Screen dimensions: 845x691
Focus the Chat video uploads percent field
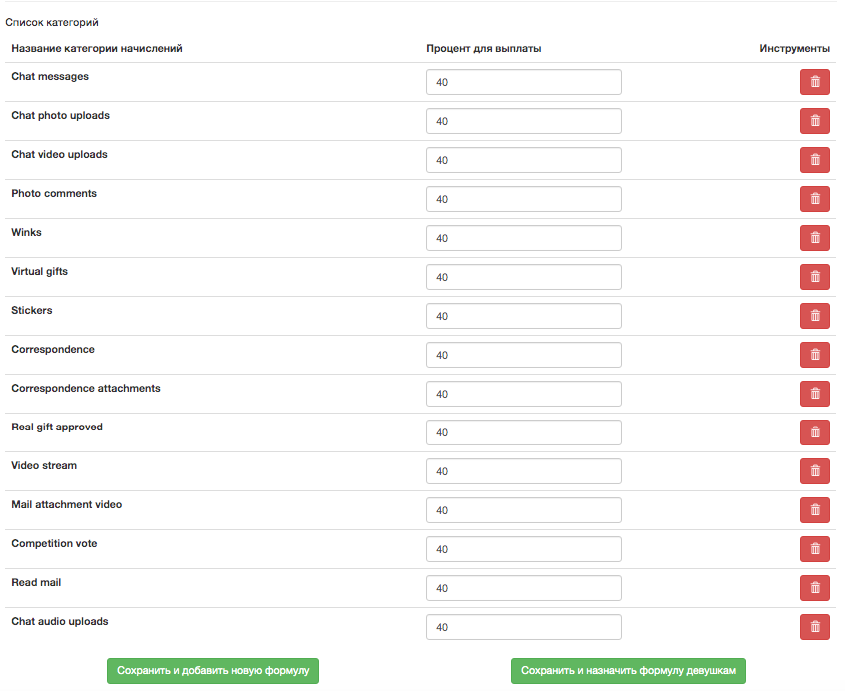[x=524, y=160]
